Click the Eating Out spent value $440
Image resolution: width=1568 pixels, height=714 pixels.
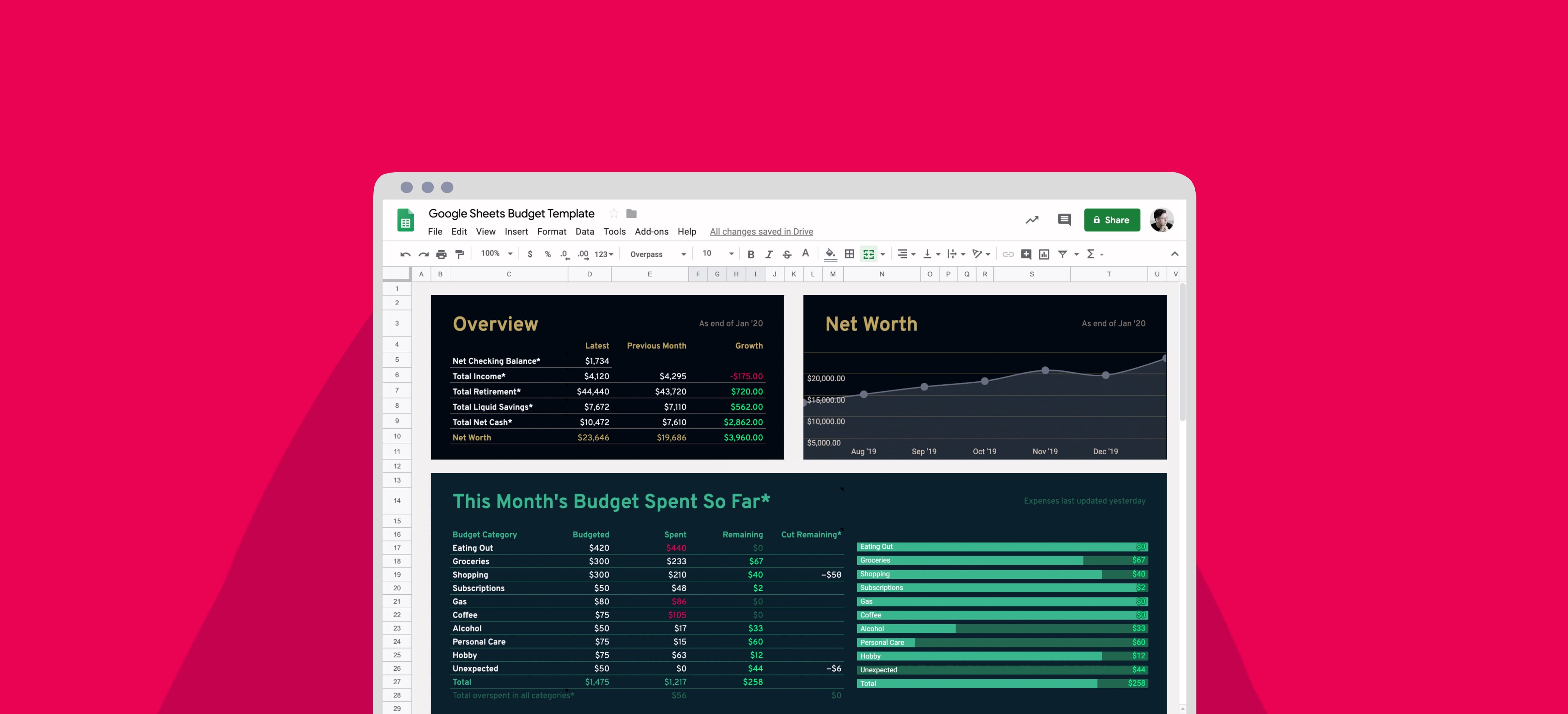[676, 548]
